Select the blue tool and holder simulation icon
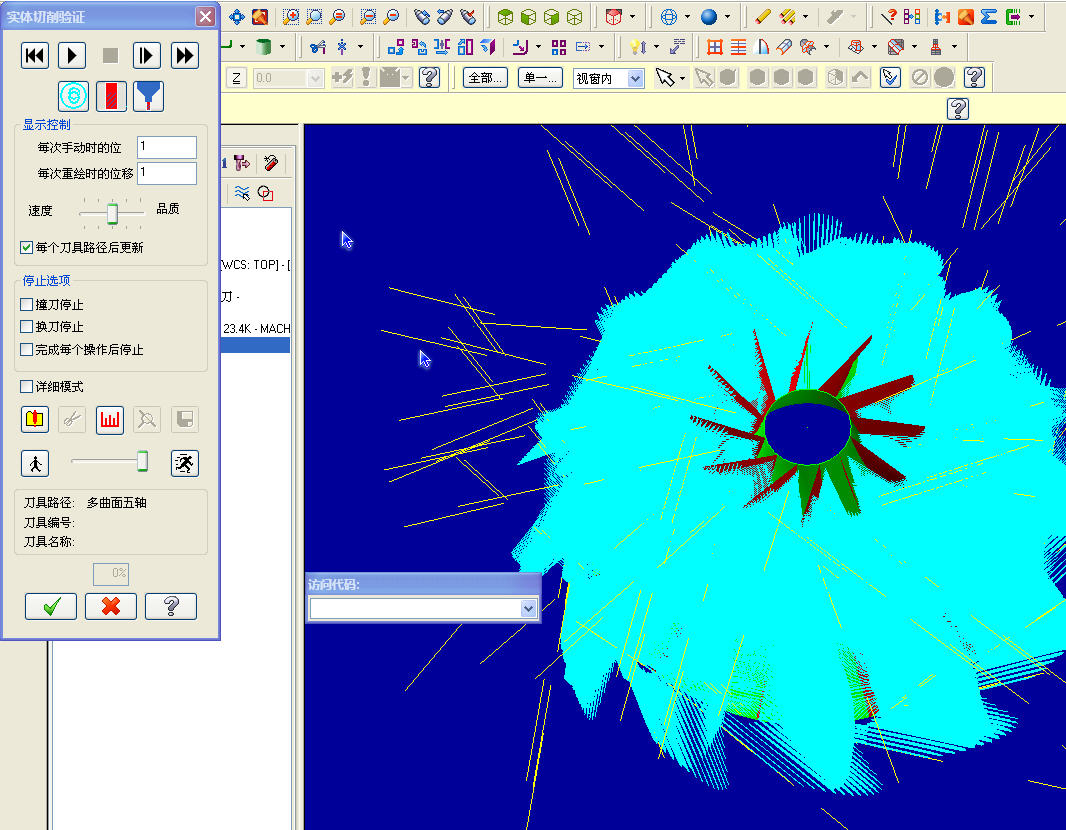Viewport: 1066px width, 830px height. (148, 96)
